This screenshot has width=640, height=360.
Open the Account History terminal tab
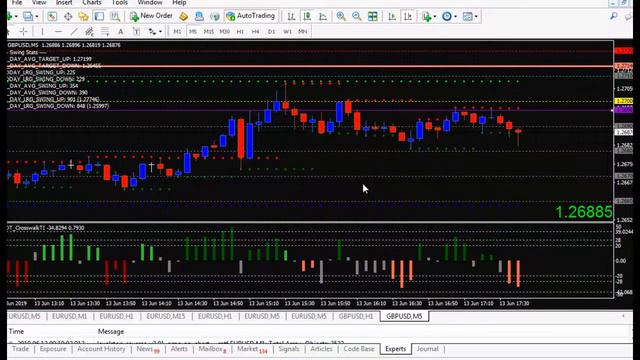[x=101, y=349]
